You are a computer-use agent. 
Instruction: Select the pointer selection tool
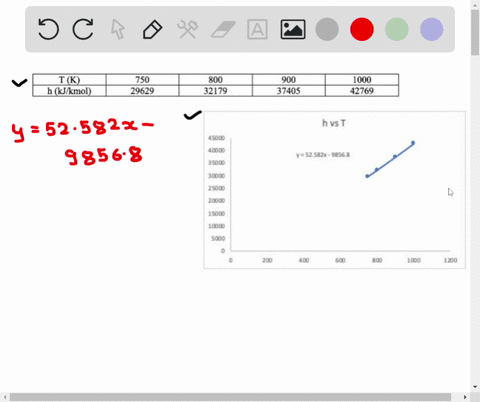(118, 29)
